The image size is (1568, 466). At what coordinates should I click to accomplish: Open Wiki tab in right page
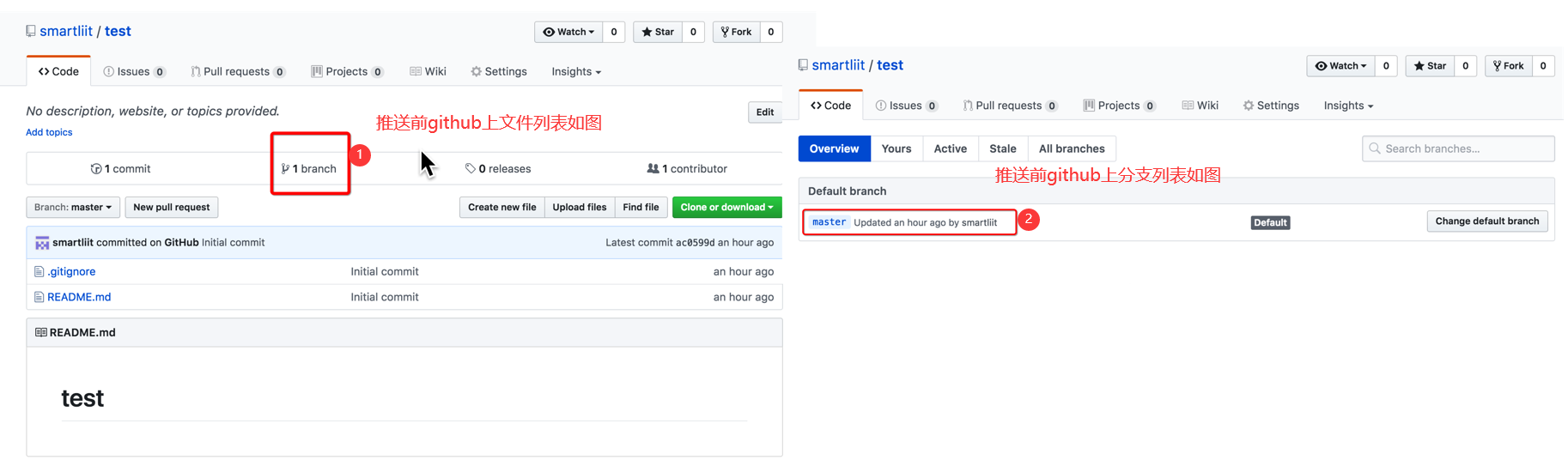click(1200, 106)
